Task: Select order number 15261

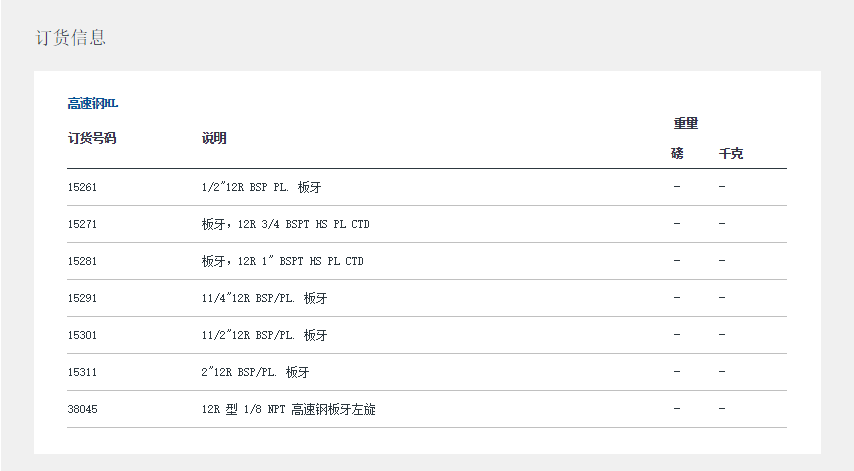Action: pyautogui.click(x=82, y=187)
